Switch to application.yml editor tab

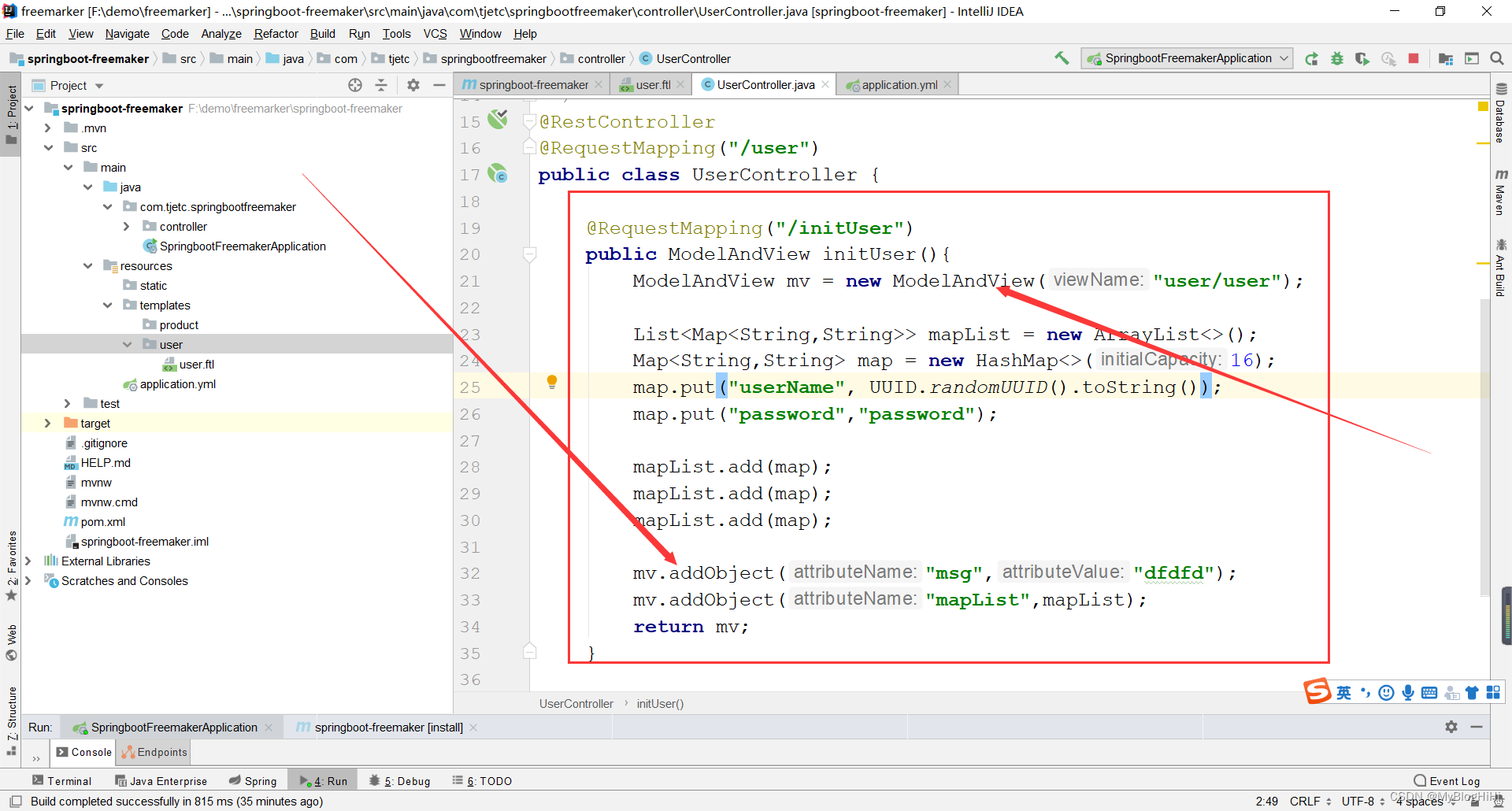[898, 85]
